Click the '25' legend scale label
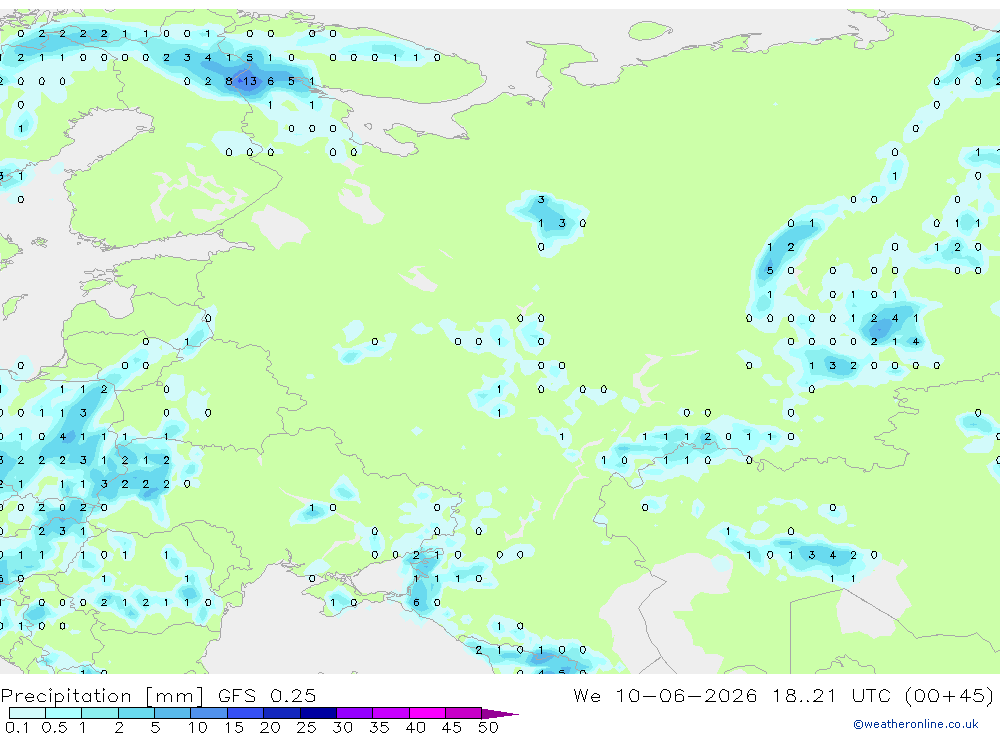Image resolution: width=1000 pixels, height=733 pixels. click(306, 727)
